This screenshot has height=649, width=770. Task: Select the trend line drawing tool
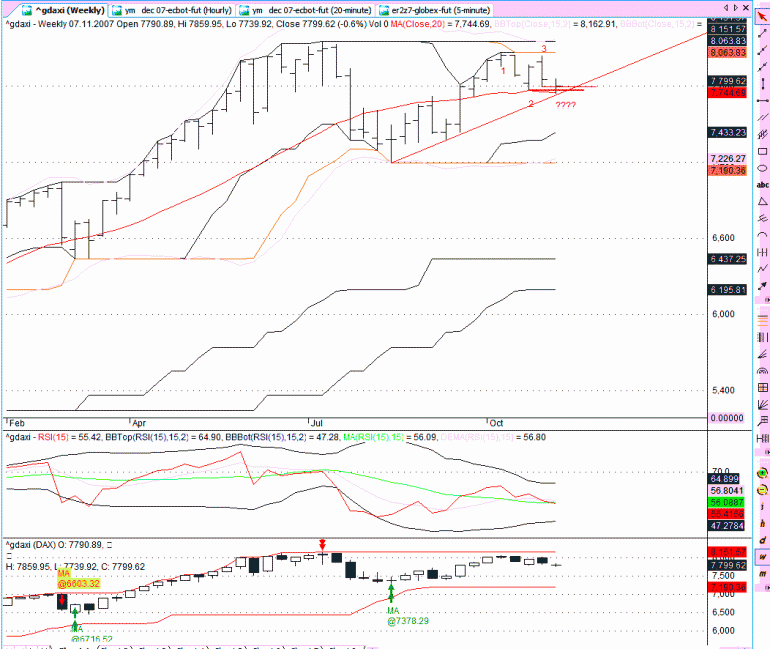[x=762, y=33]
